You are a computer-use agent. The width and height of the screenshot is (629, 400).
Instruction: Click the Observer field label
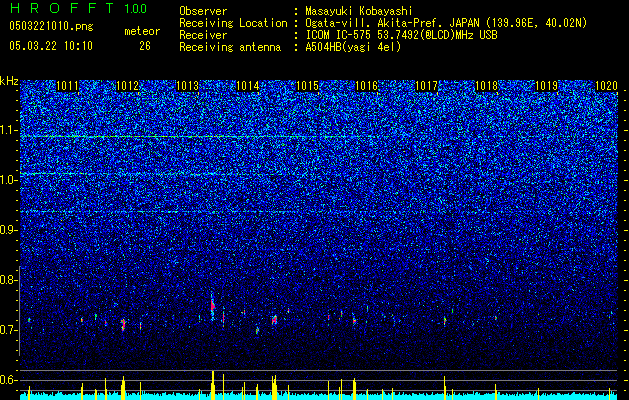click(x=203, y=11)
